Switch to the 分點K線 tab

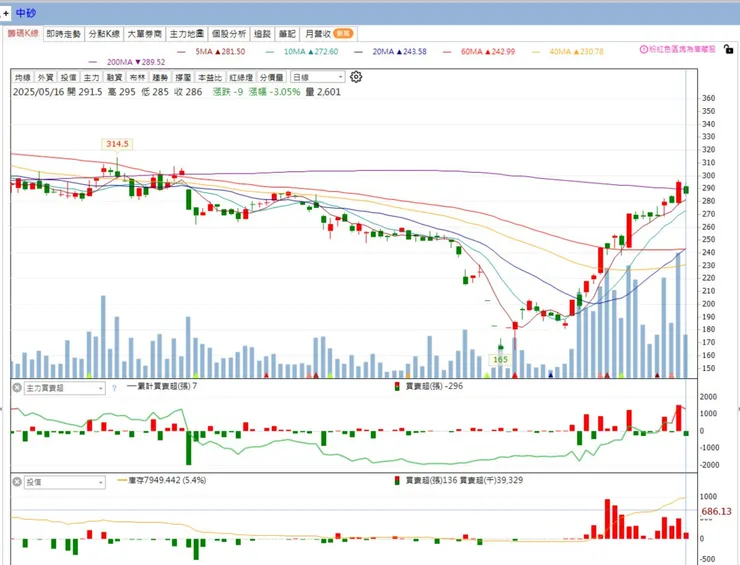click(104, 34)
